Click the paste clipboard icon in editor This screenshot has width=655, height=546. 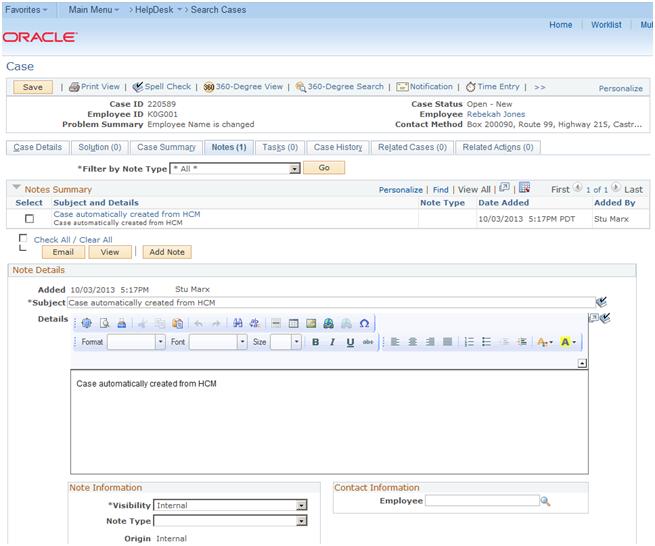click(x=178, y=323)
